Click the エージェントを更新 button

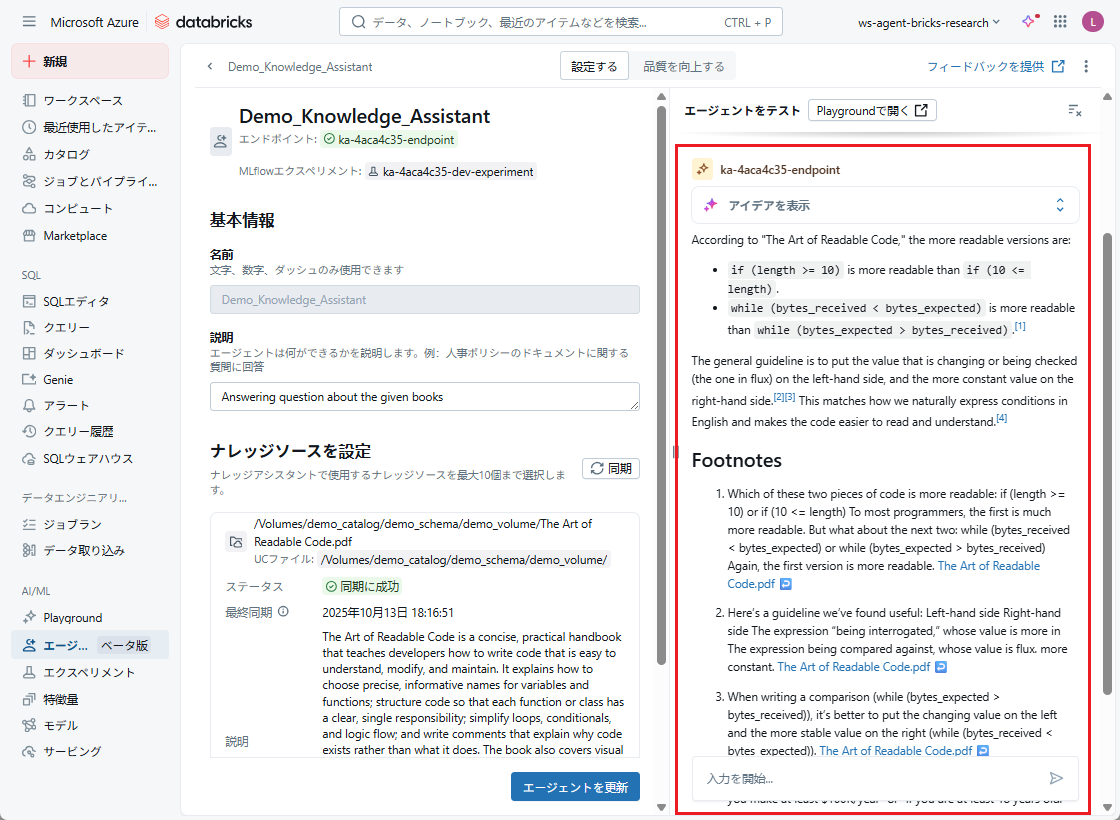(x=575, y=787)
